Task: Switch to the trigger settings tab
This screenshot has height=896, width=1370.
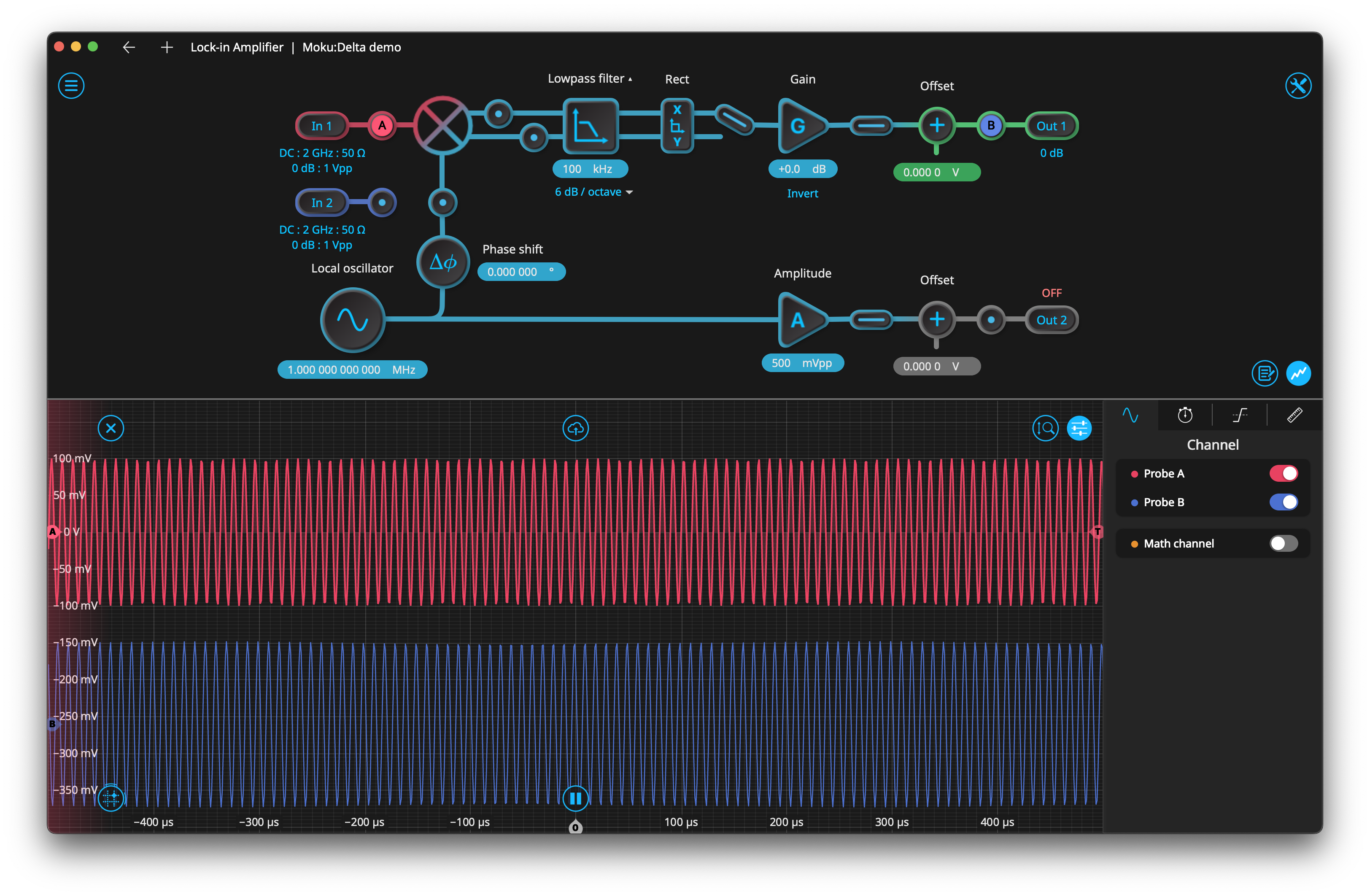Action: click(1239, 415)
